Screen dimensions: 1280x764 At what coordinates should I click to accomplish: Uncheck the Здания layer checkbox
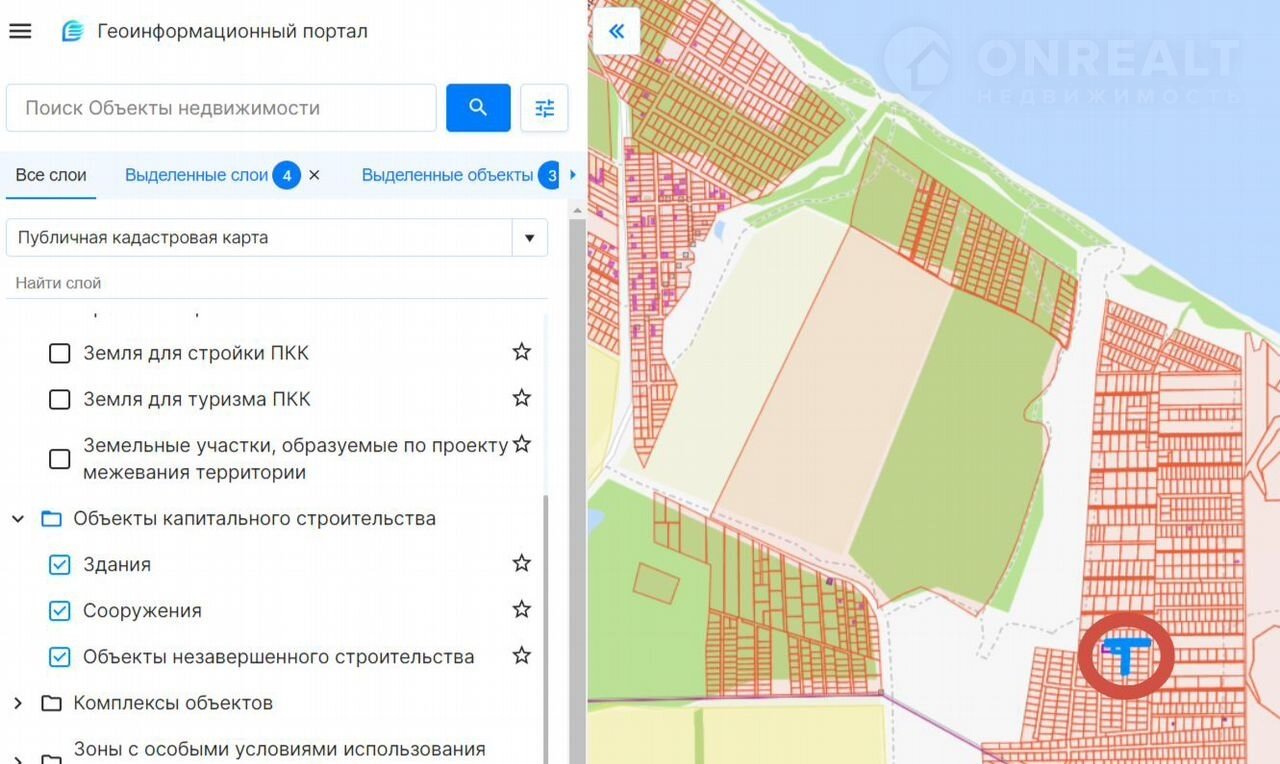tap(60, 565)
